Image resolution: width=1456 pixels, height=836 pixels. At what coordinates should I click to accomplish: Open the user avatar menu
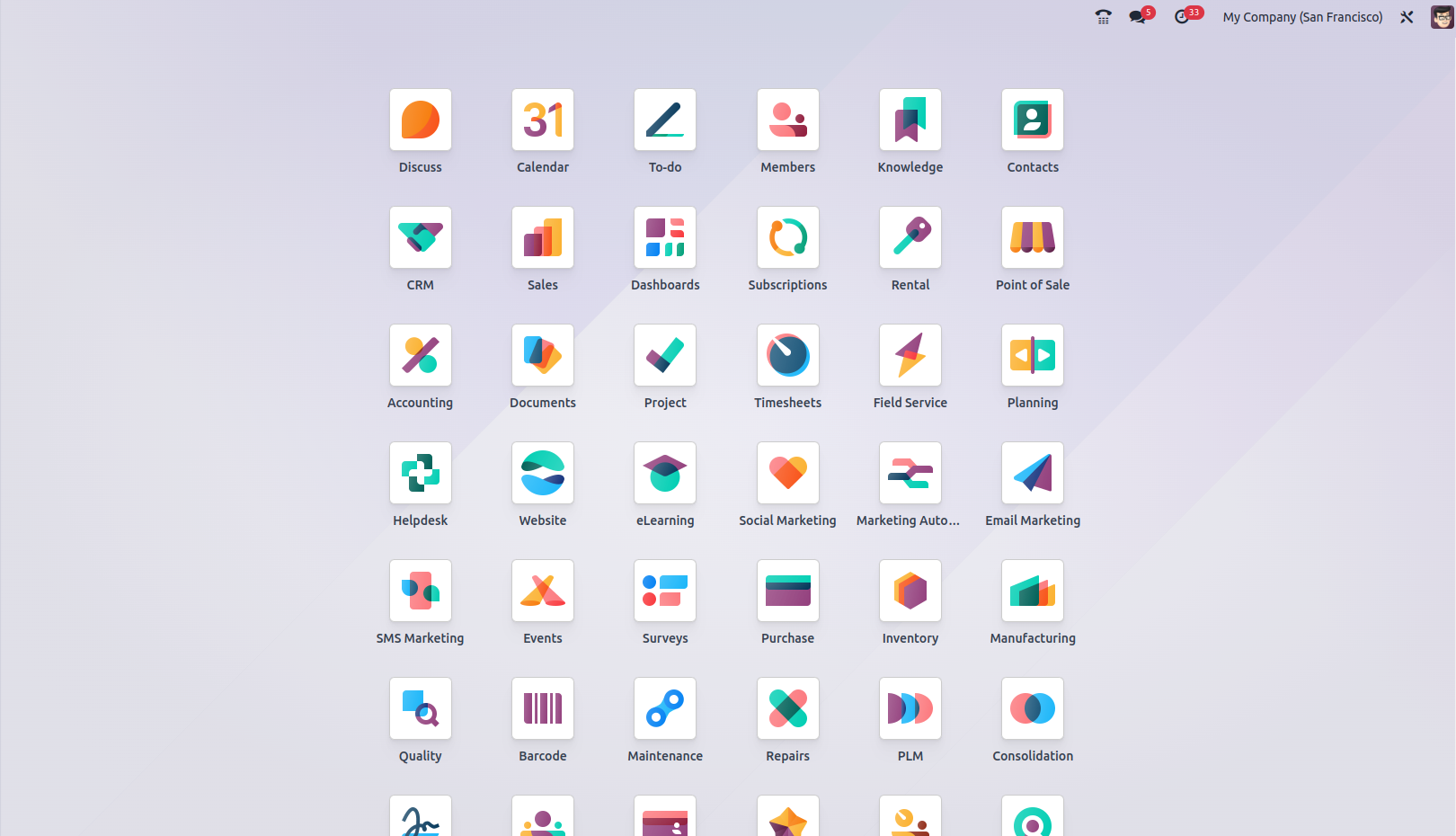click(x=1442, y=17)
